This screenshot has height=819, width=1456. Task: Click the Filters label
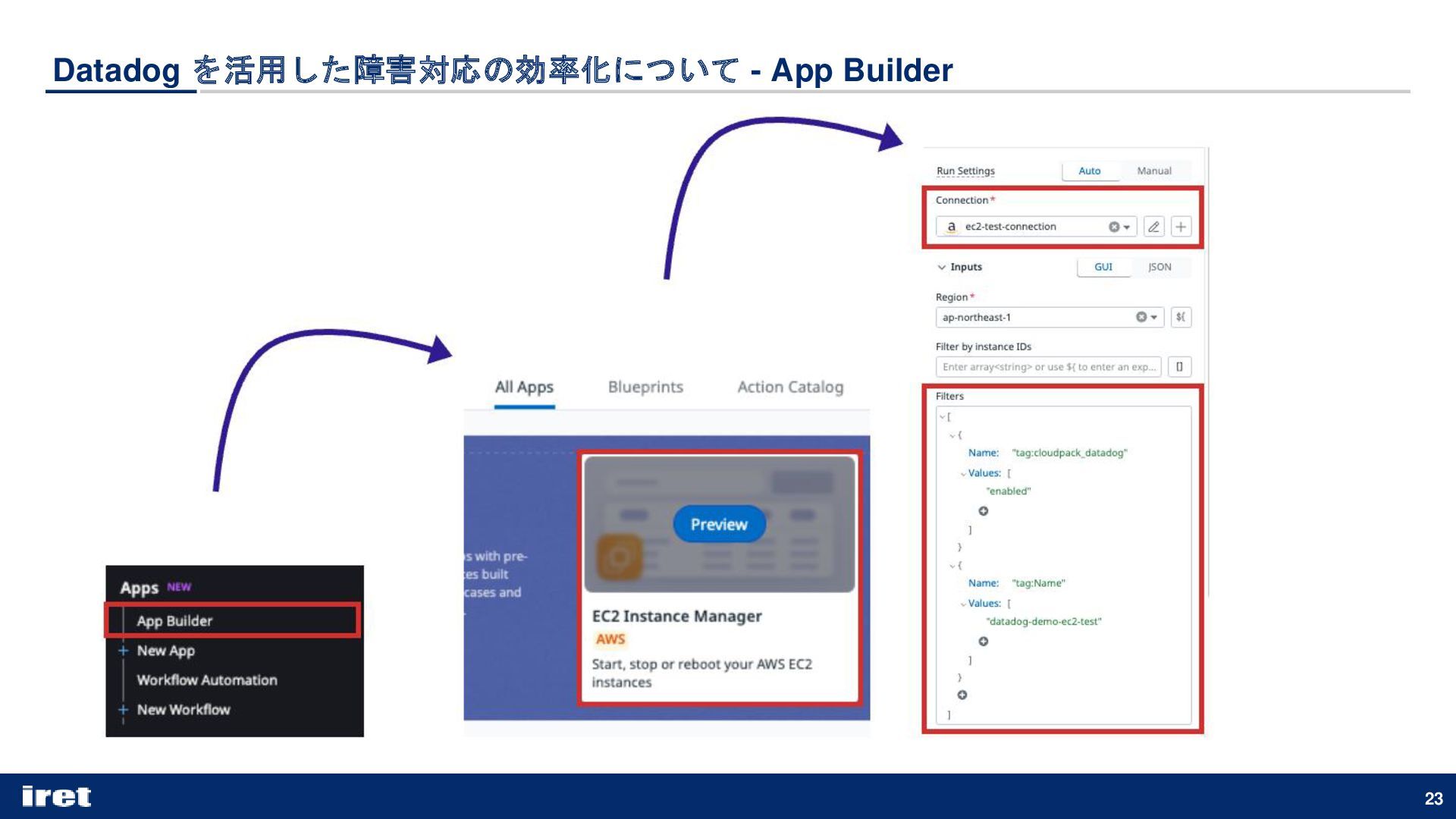click(949, 397)
